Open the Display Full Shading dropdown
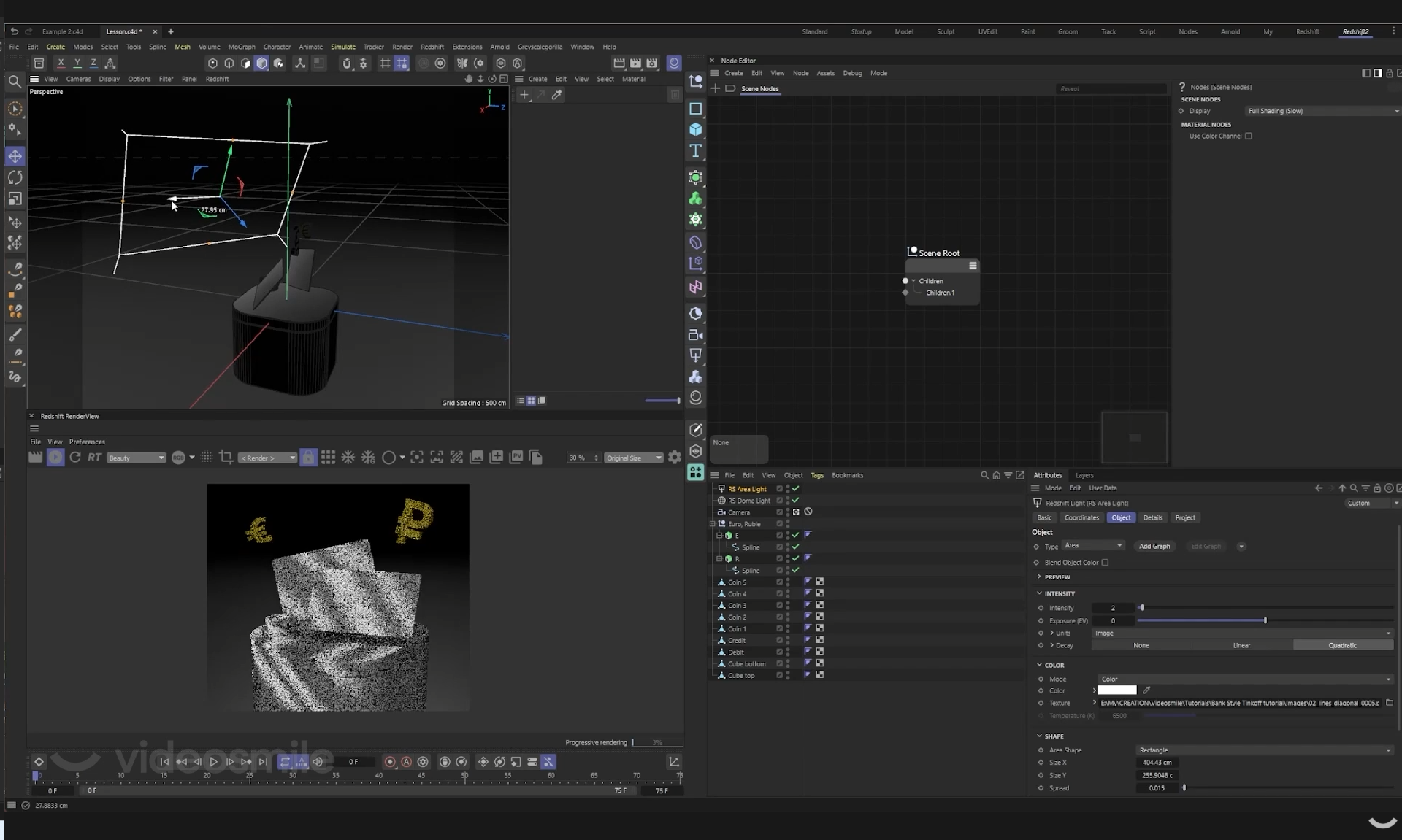The image size is (1402, 840). (x=1322, y=111)
